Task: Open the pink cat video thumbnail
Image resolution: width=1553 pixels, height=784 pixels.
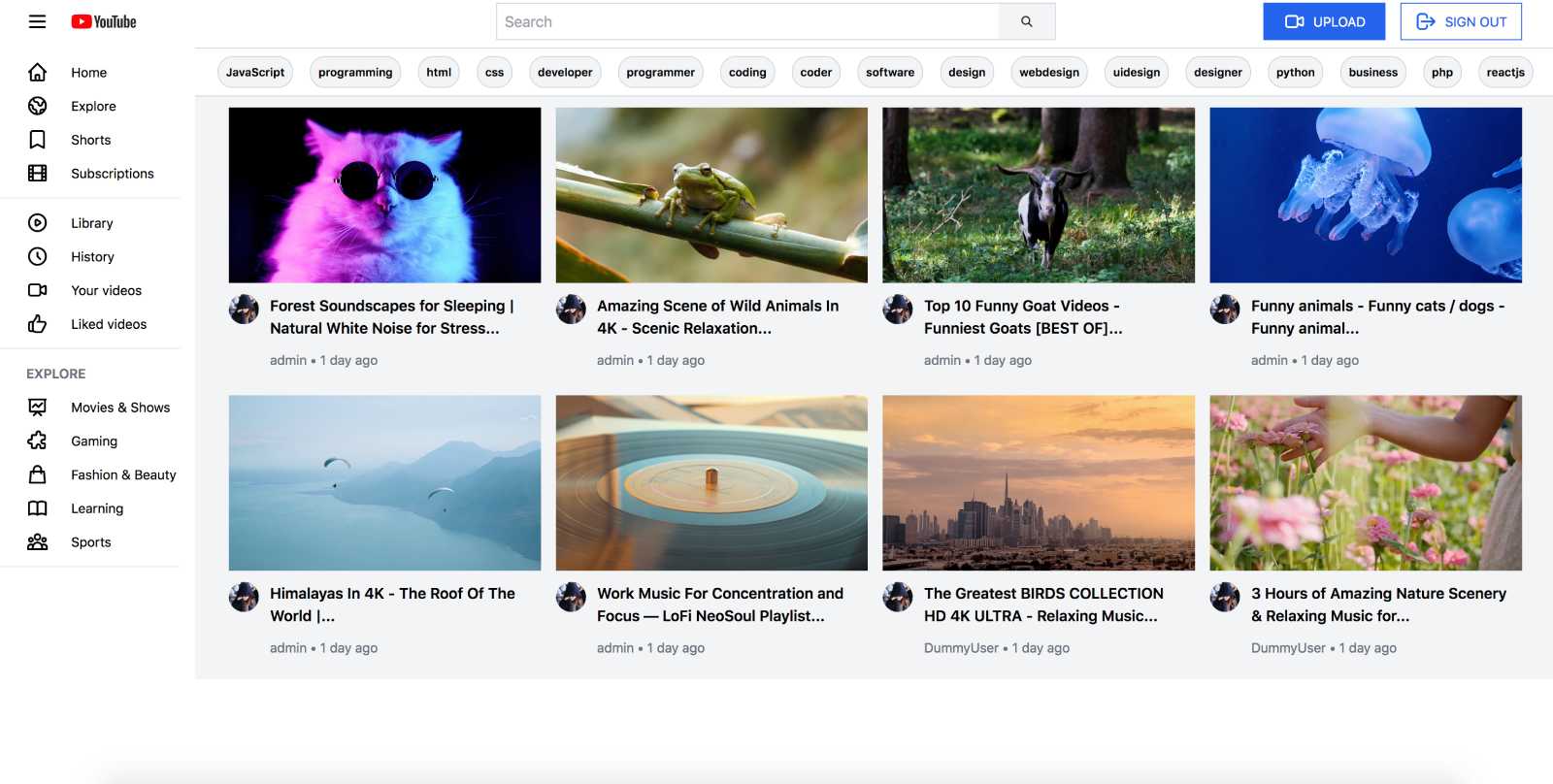Action: tap(384, 195)
